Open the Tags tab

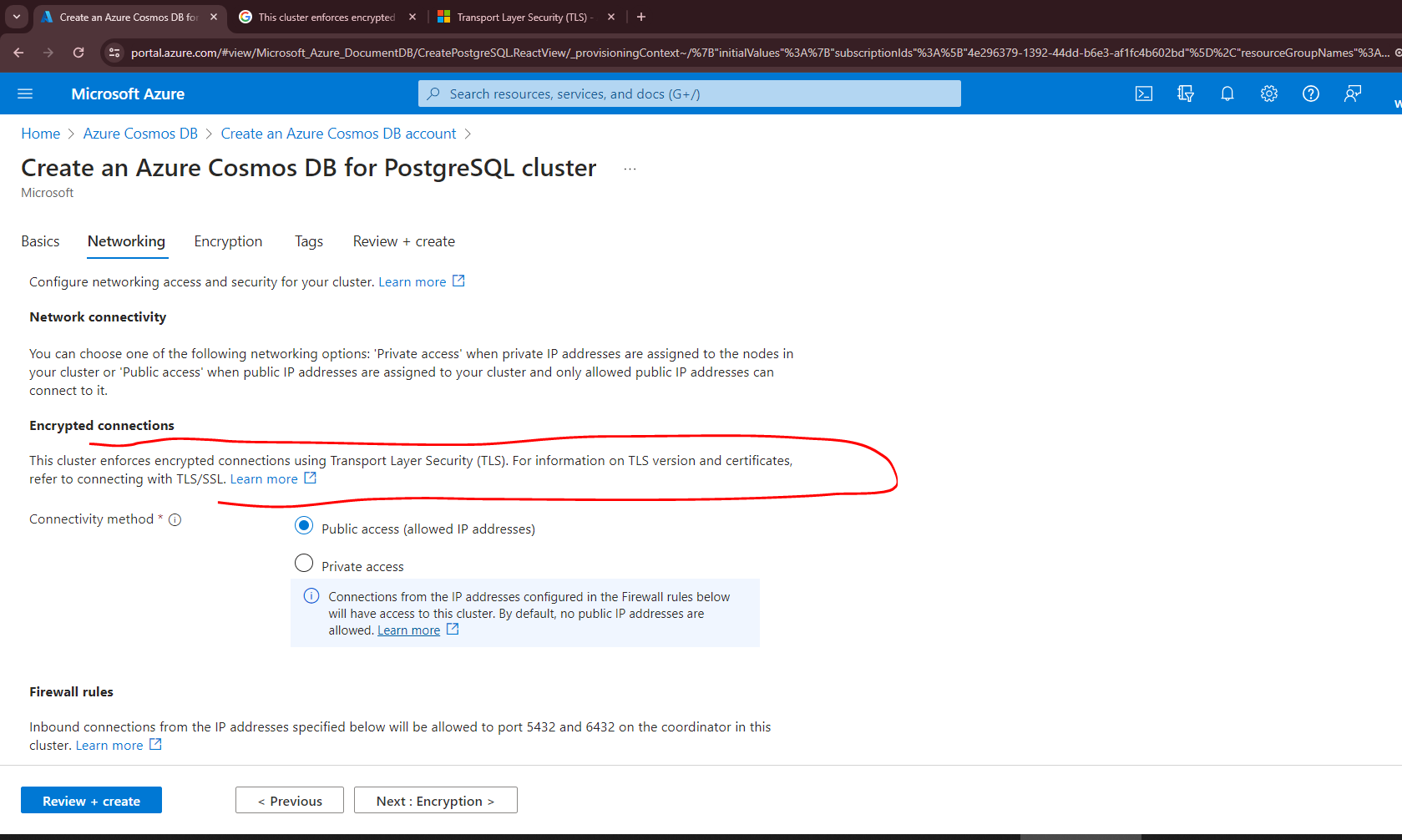[x=309, y=241]
